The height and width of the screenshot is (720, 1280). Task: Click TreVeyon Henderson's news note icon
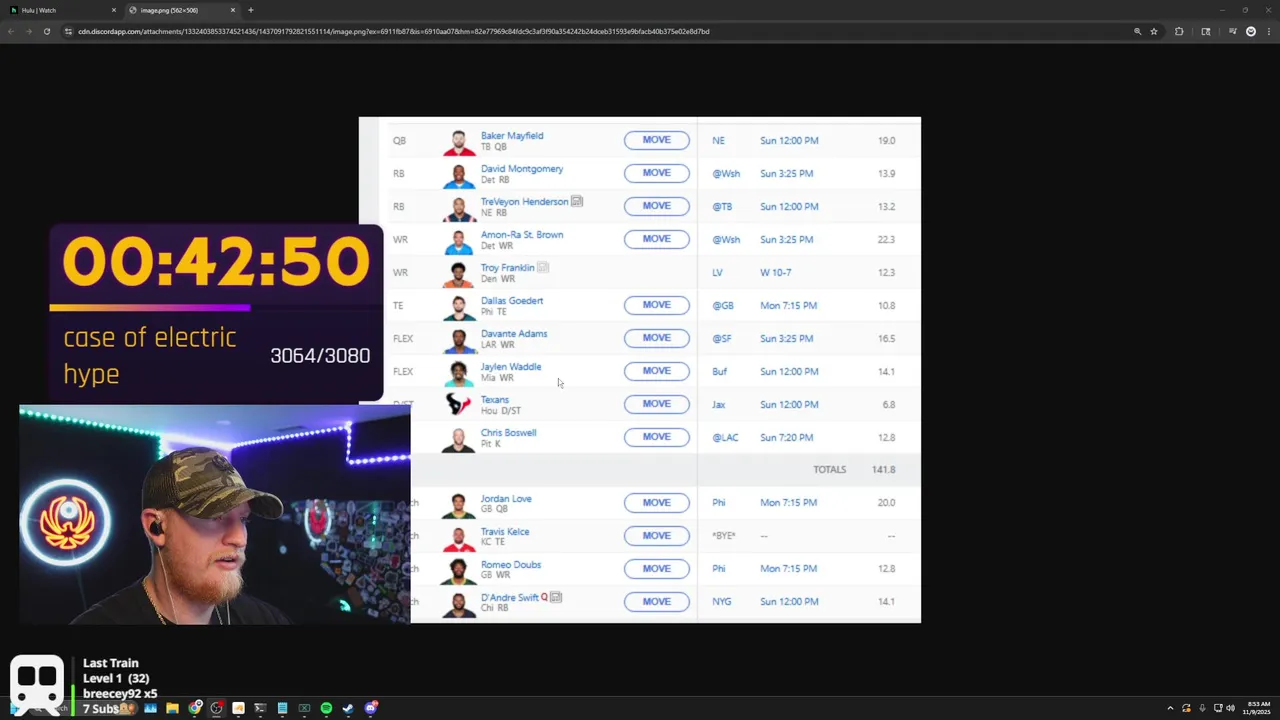pyautogui.click(x=577, y=202)
